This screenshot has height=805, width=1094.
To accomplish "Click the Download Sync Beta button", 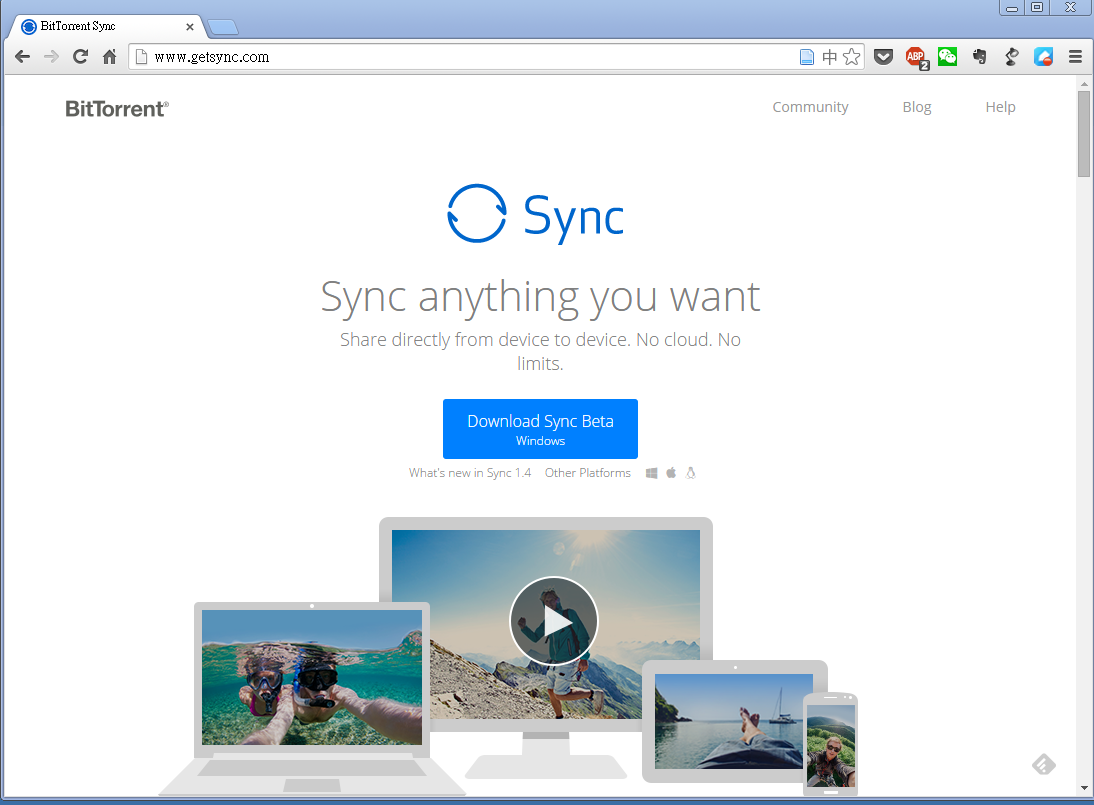I will point(540,429).
